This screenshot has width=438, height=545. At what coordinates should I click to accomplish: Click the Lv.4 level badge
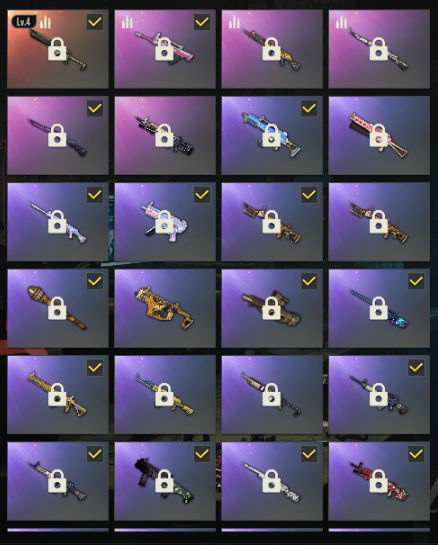[23, 22]
